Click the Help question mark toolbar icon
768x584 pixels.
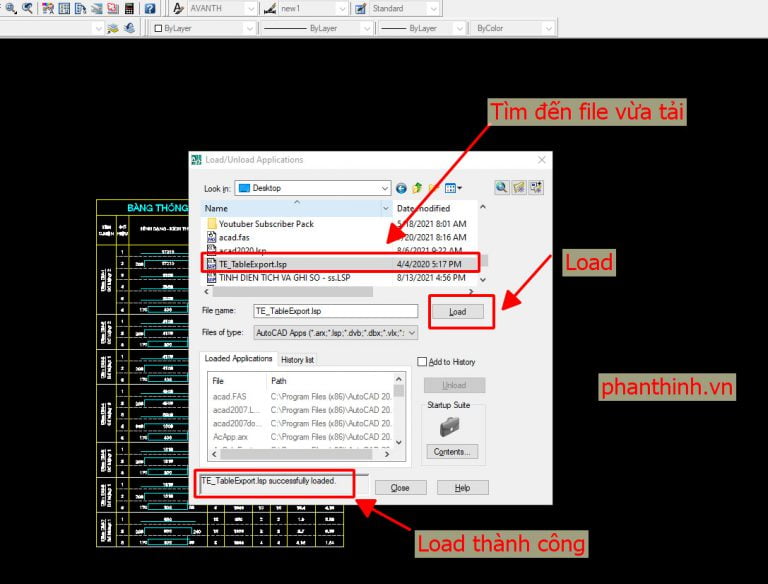[149, 8]
